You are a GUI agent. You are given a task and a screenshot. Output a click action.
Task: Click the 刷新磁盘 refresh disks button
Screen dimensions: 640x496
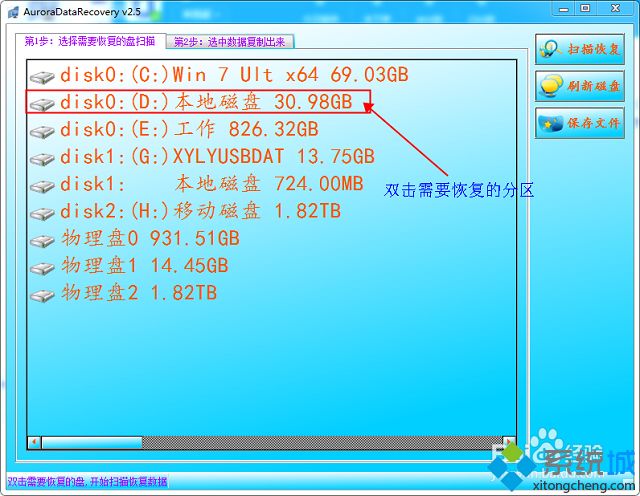click(580, 86)
